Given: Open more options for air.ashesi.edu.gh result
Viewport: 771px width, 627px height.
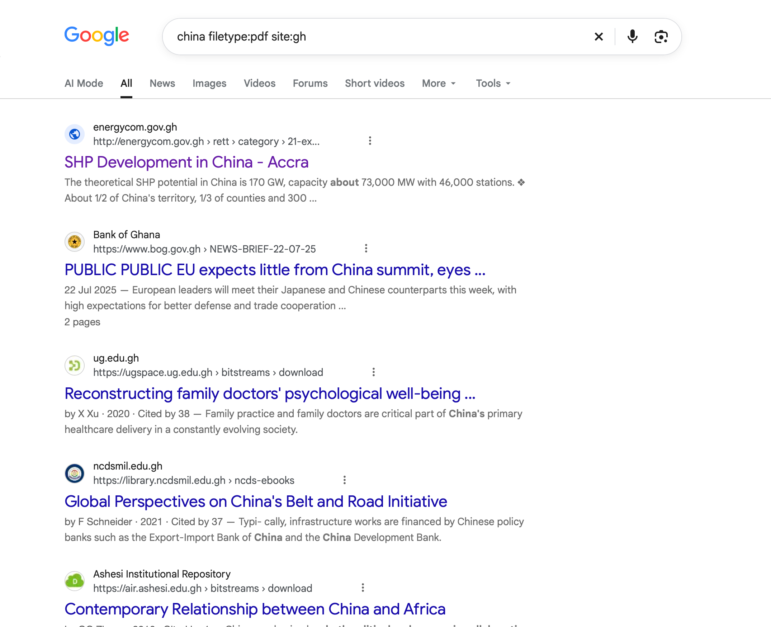Looking at the screenshot, I should coord(363,588).
